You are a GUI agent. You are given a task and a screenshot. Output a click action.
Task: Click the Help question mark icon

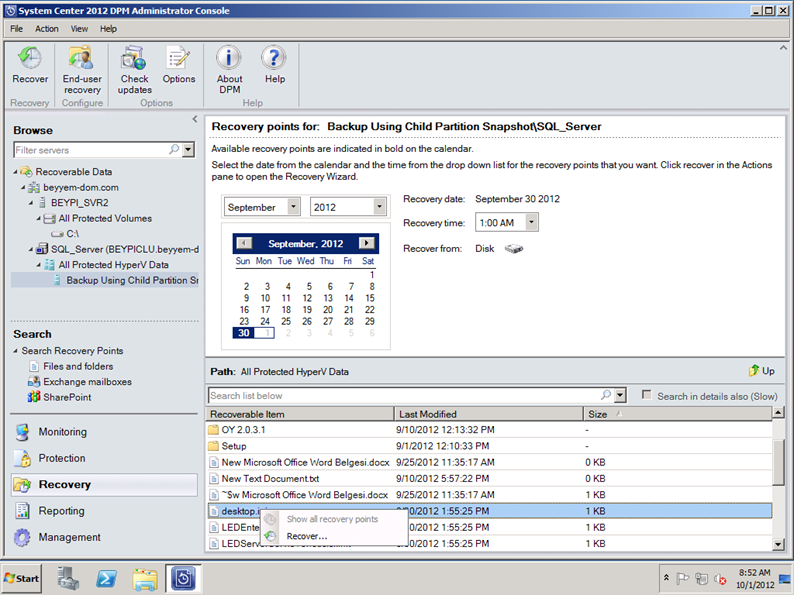tap(274, 64)
